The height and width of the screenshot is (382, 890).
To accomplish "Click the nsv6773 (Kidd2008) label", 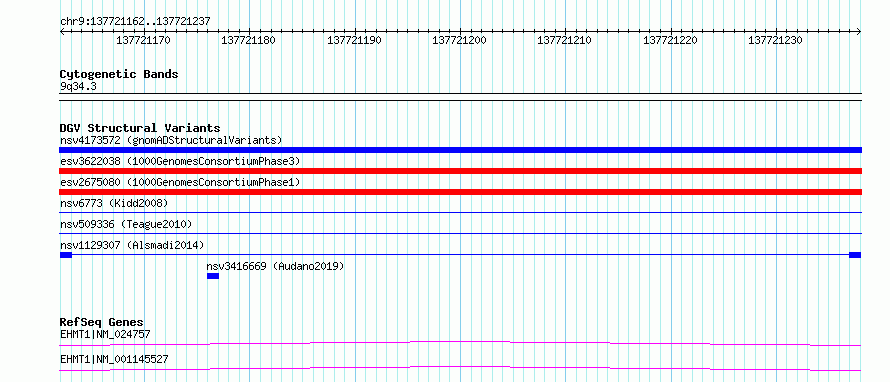I will tap(114, 203).
